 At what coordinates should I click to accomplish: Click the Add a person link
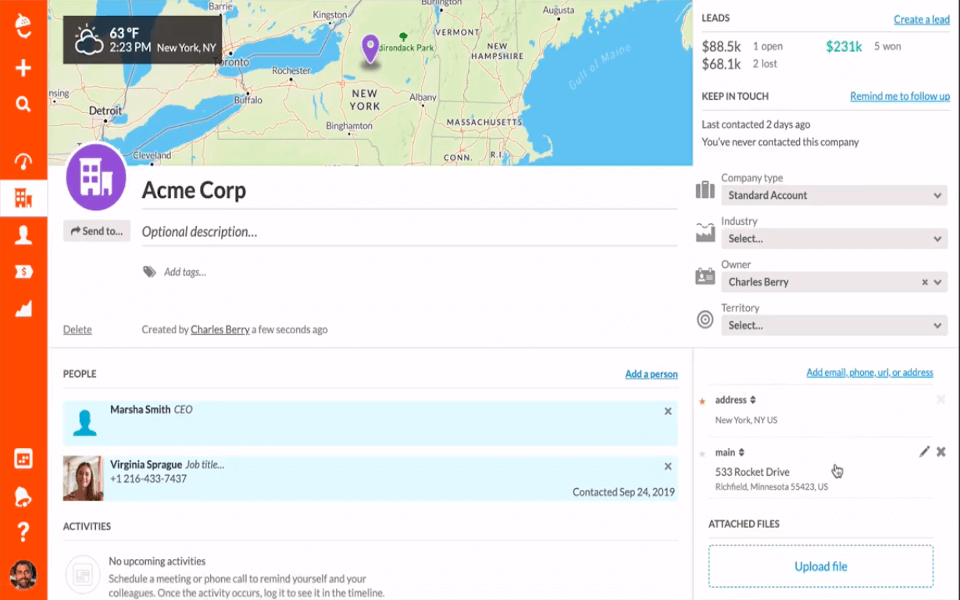(651, 374)
